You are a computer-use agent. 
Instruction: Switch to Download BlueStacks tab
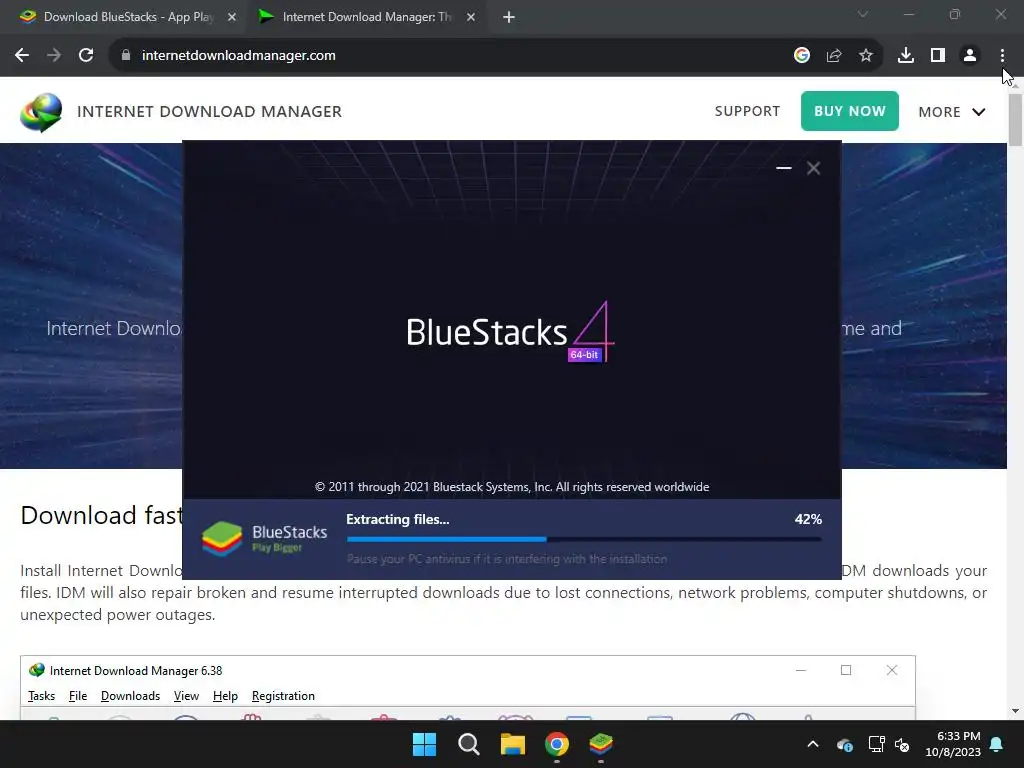coord(129,17)
